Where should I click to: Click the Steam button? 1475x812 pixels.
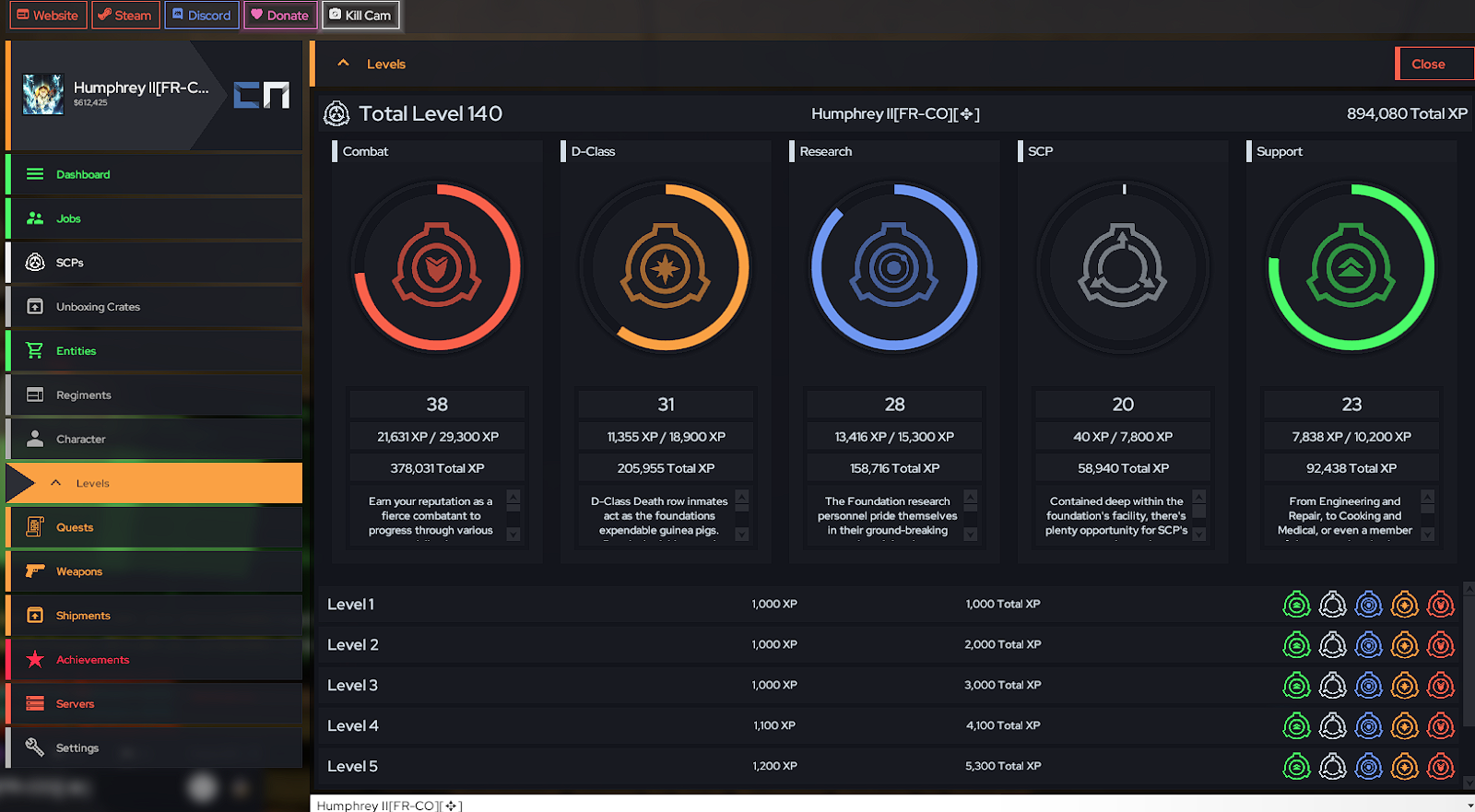(x=125, y=15)
